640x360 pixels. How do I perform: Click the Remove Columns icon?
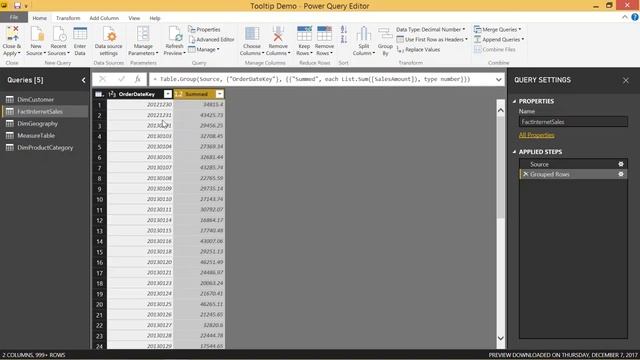click(278, 34)
